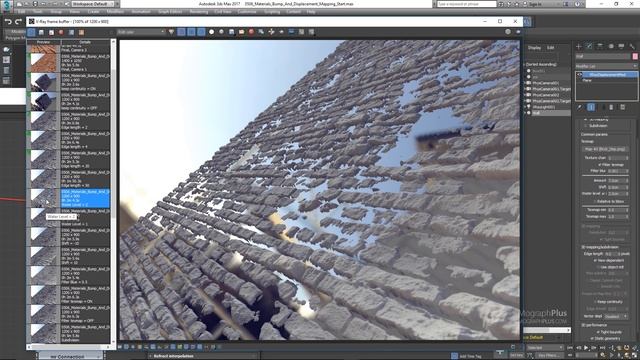Select the Water Level = 2 history entry
The height and width of the screenshot is (360, 640).
(85, 198)
